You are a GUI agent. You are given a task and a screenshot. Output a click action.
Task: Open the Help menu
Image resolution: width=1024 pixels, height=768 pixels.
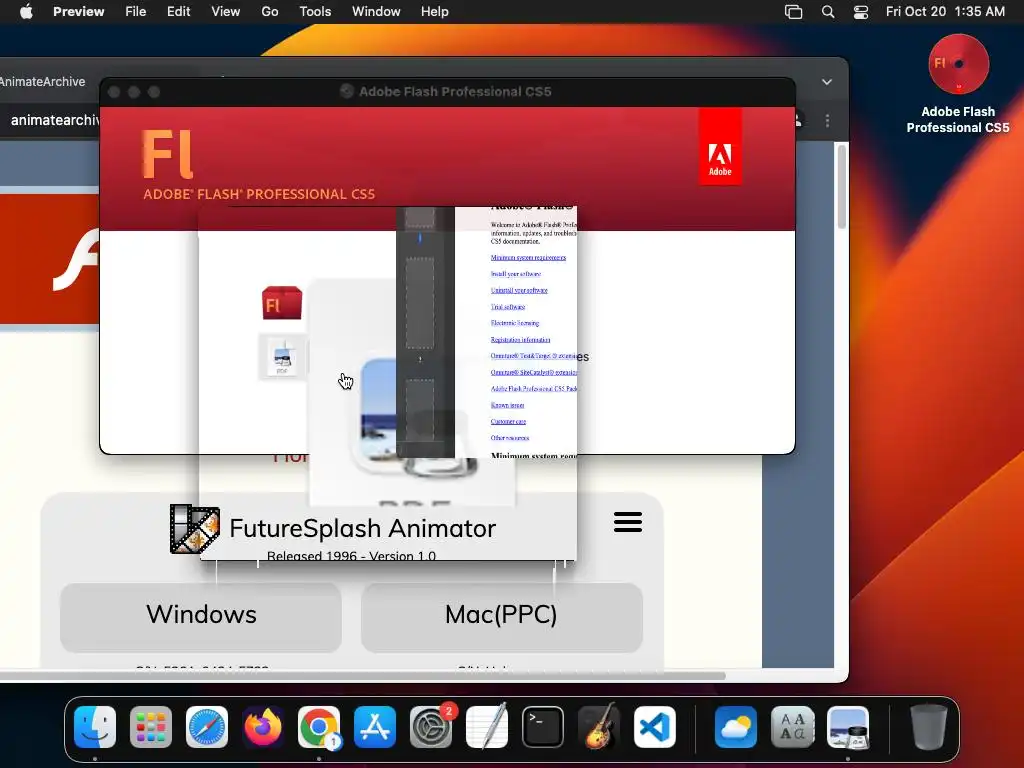point(434,12)
